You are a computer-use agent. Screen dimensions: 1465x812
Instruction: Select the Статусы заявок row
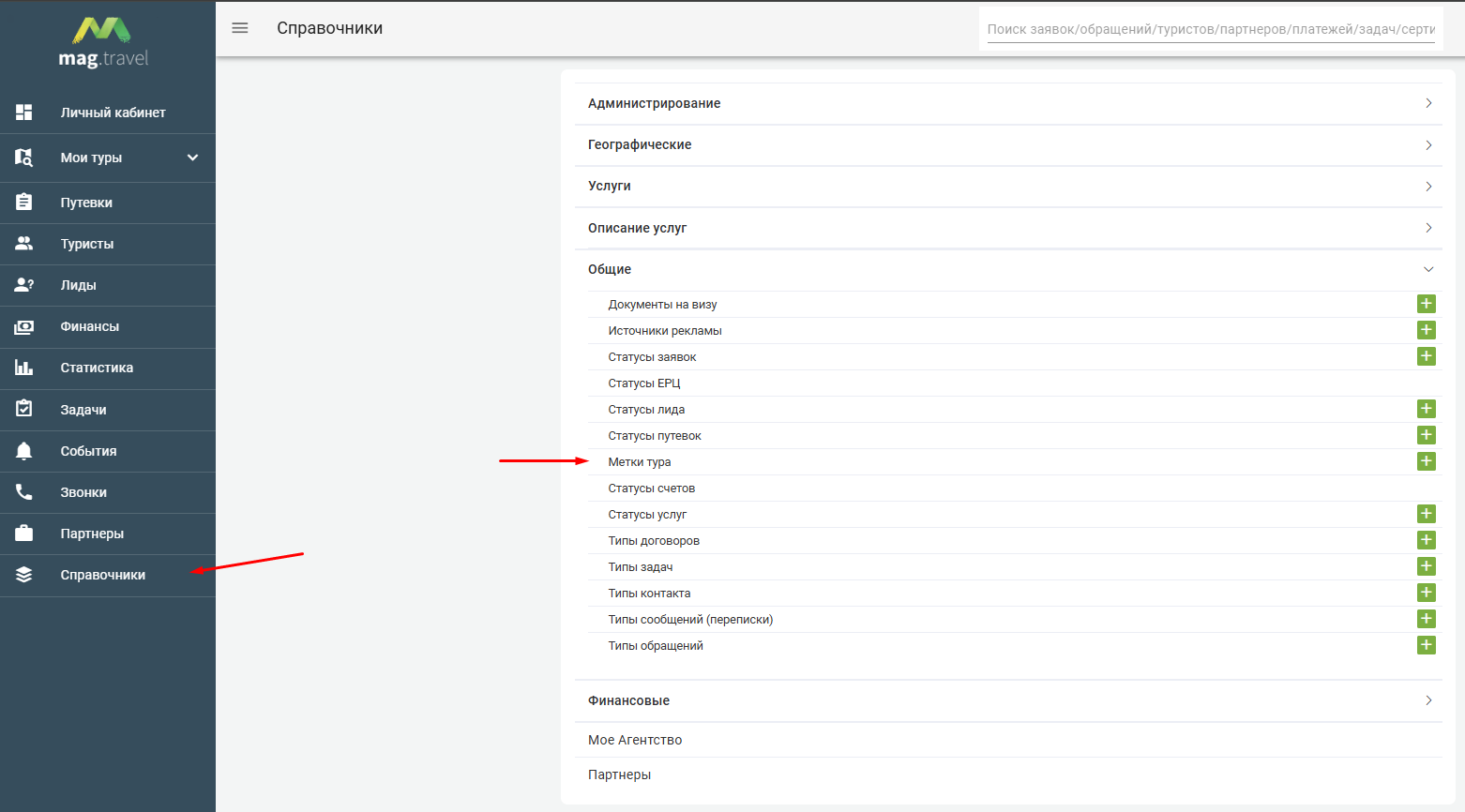1015,356
